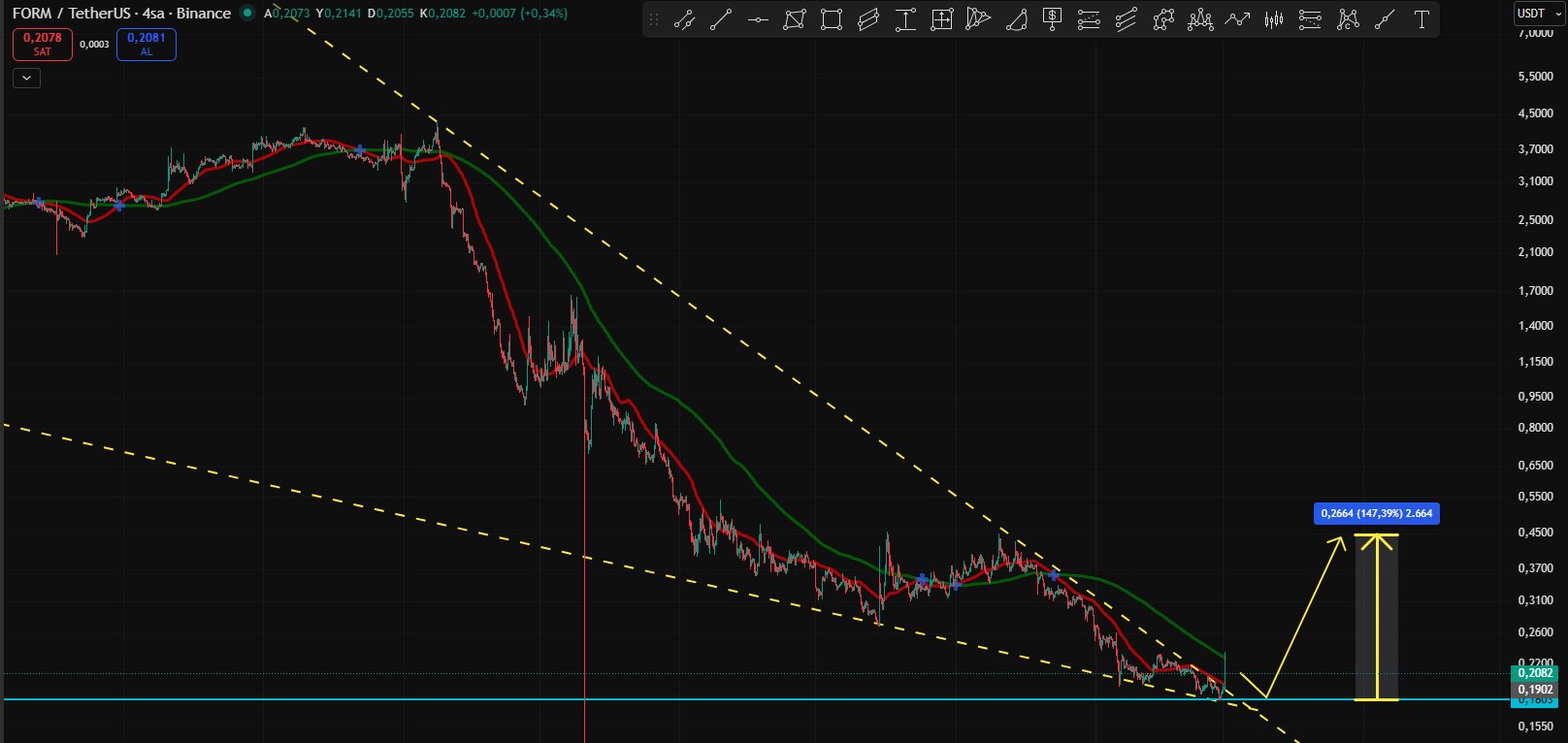Select the text annotation tool
1568x743 pixels.
click(1421, 19)
